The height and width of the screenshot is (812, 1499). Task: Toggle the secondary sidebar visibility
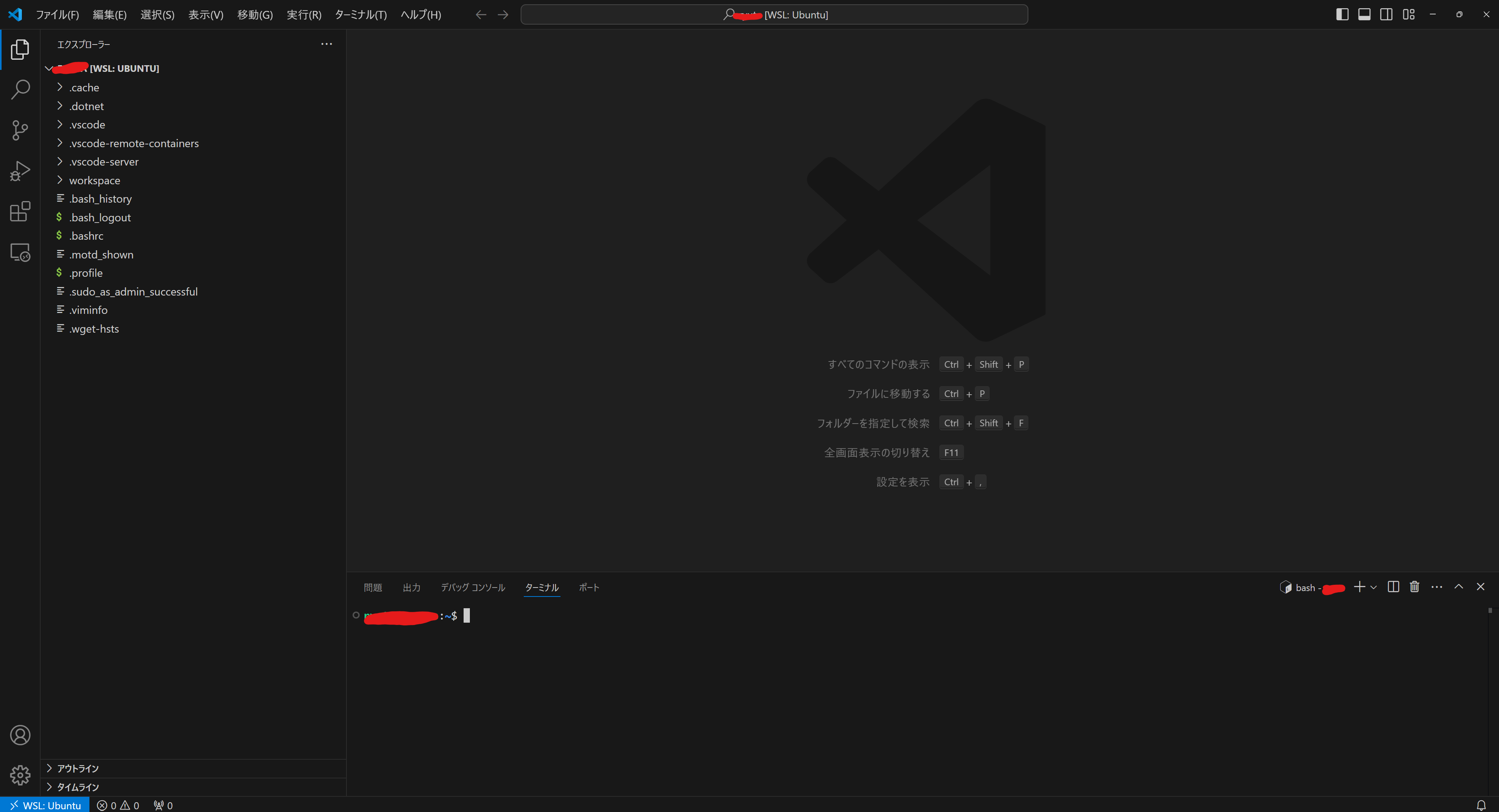click(x=1386, y=14)
